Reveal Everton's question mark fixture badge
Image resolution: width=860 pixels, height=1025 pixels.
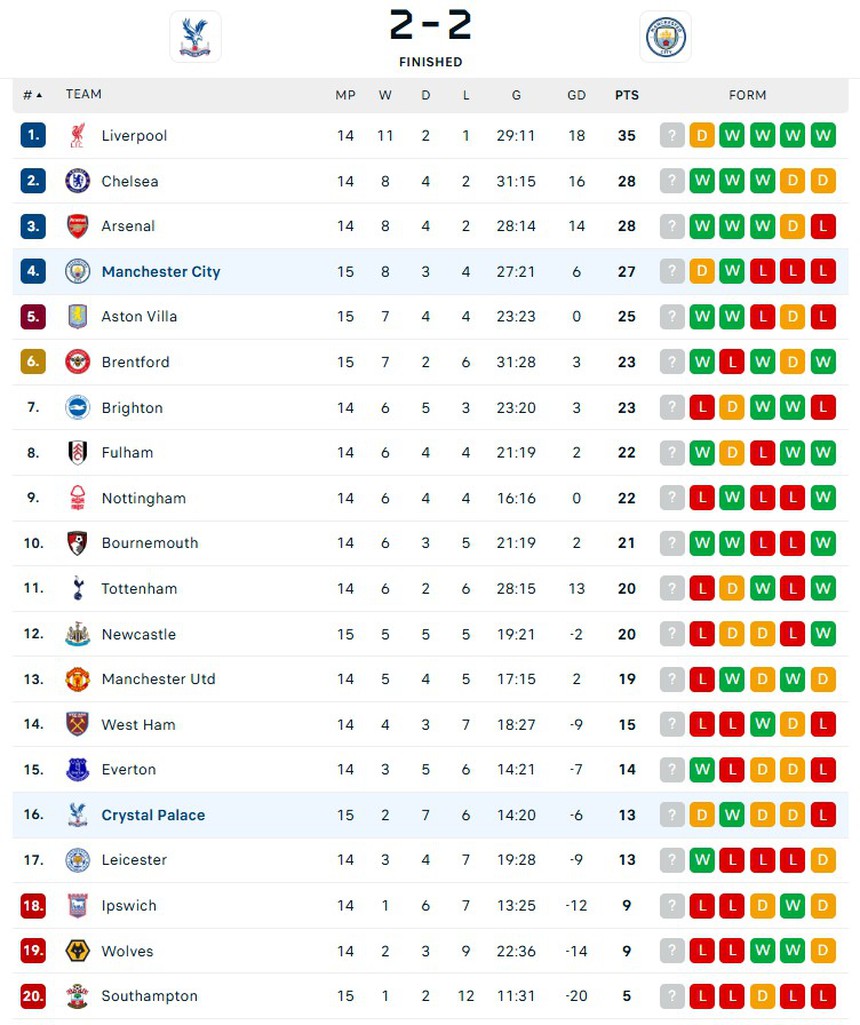point(671,770)
